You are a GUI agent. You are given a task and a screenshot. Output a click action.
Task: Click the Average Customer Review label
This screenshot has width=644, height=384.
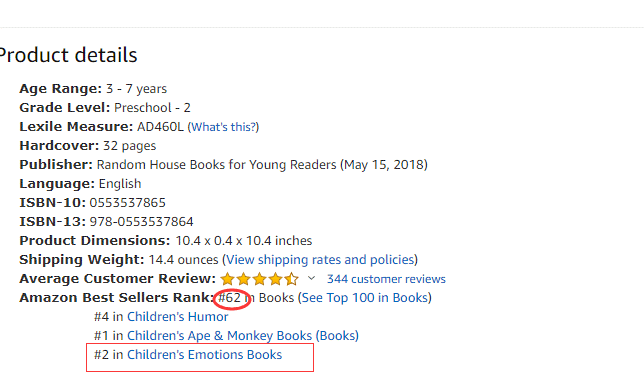[x=117, y=279]
